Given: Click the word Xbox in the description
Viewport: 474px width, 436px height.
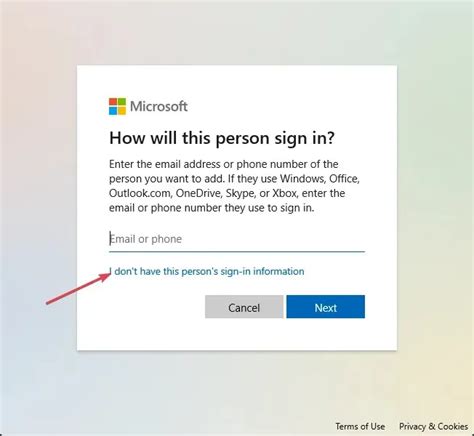Looking at the screenshot, I should click(x=285, y=193).
